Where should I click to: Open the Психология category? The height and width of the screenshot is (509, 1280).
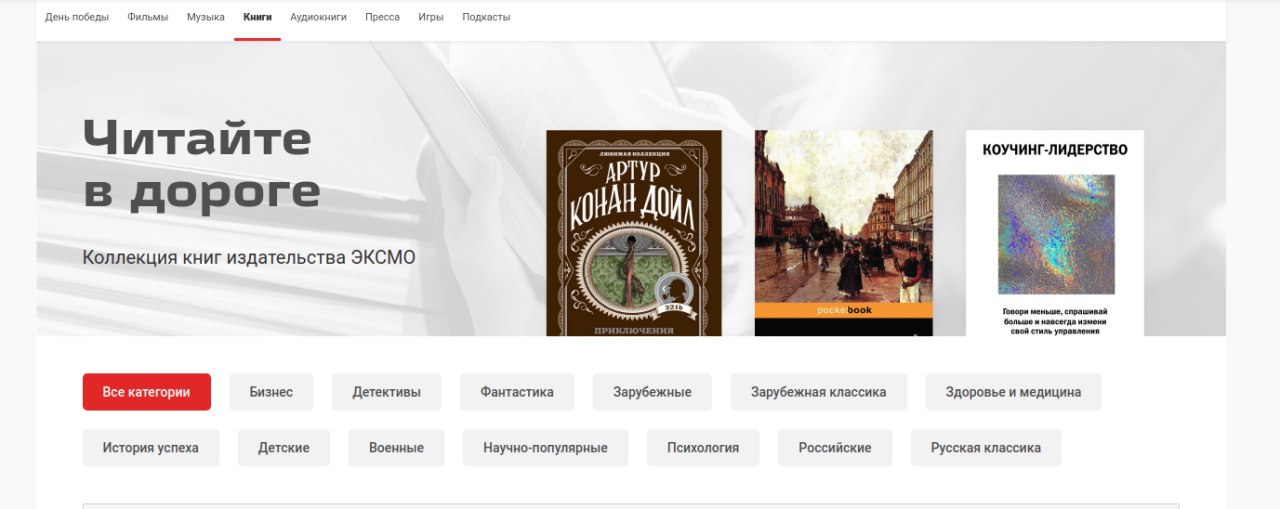click(x=703, y=448)
